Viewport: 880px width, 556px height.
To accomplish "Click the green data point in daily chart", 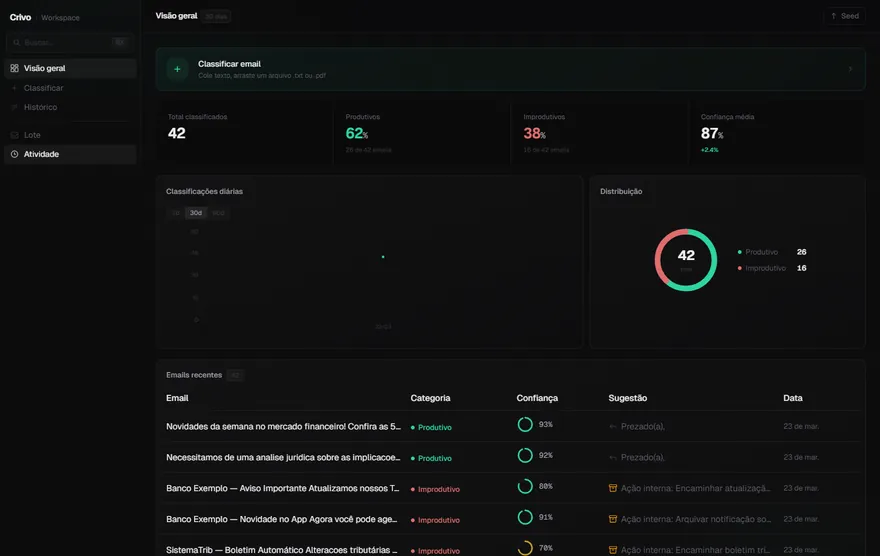I will pyautogui.click(x=383, y=257).
